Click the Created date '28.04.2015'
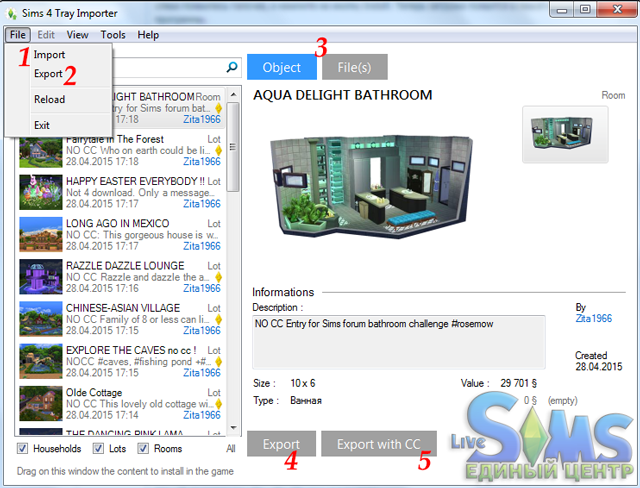The height and width of the screenshot is (488, 640). (599, 367)
